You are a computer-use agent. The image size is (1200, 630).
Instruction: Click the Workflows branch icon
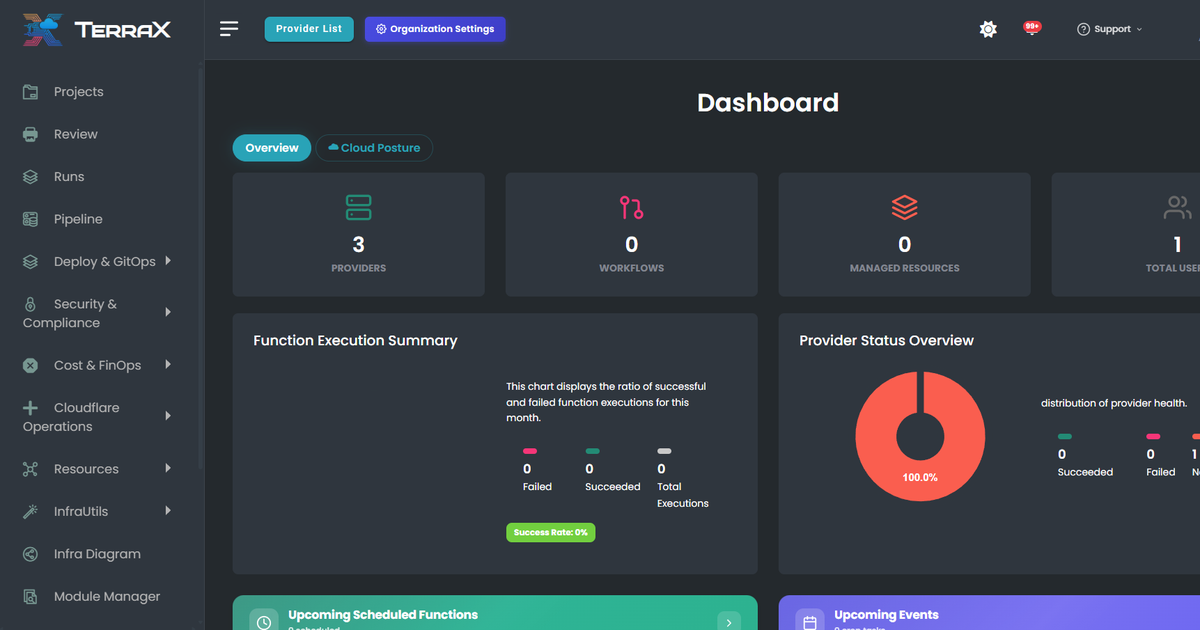(x=631, y=208)
